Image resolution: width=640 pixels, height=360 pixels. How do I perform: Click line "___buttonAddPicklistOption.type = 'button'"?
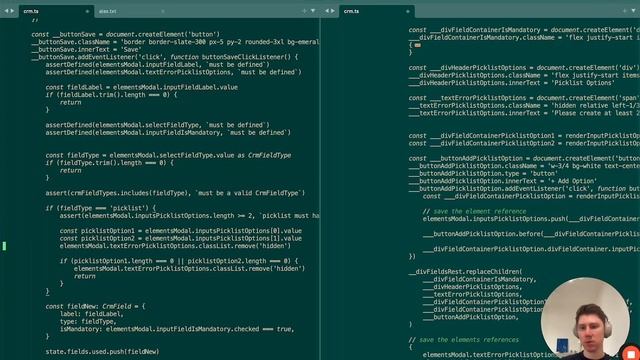pos(483,173)
